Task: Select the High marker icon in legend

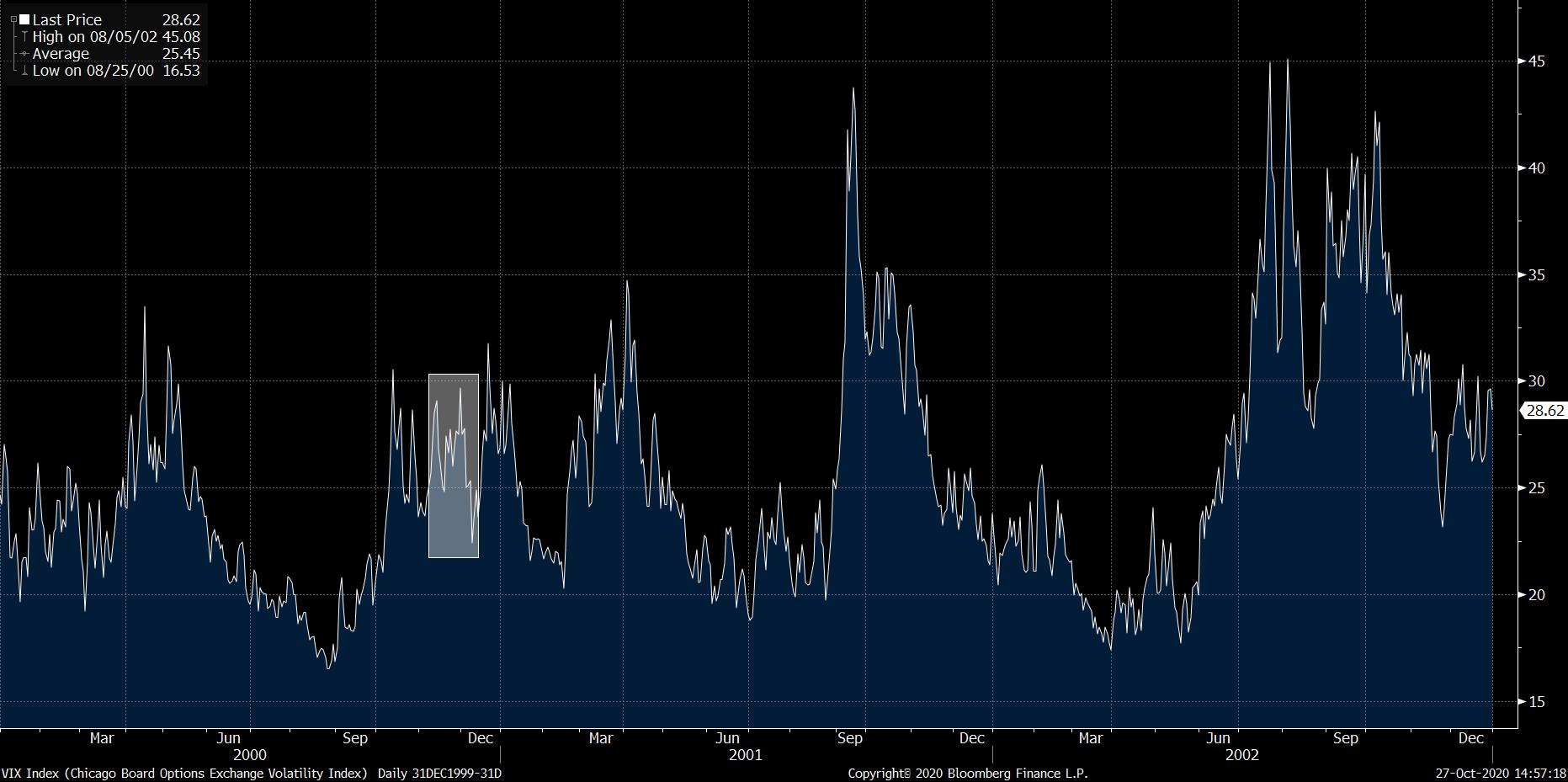Action: pos(24,37)
